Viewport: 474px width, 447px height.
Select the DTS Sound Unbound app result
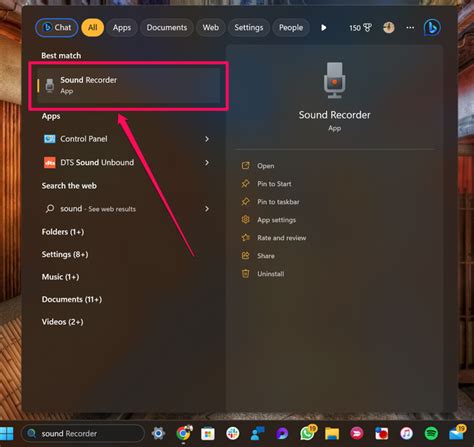(127, 163)
